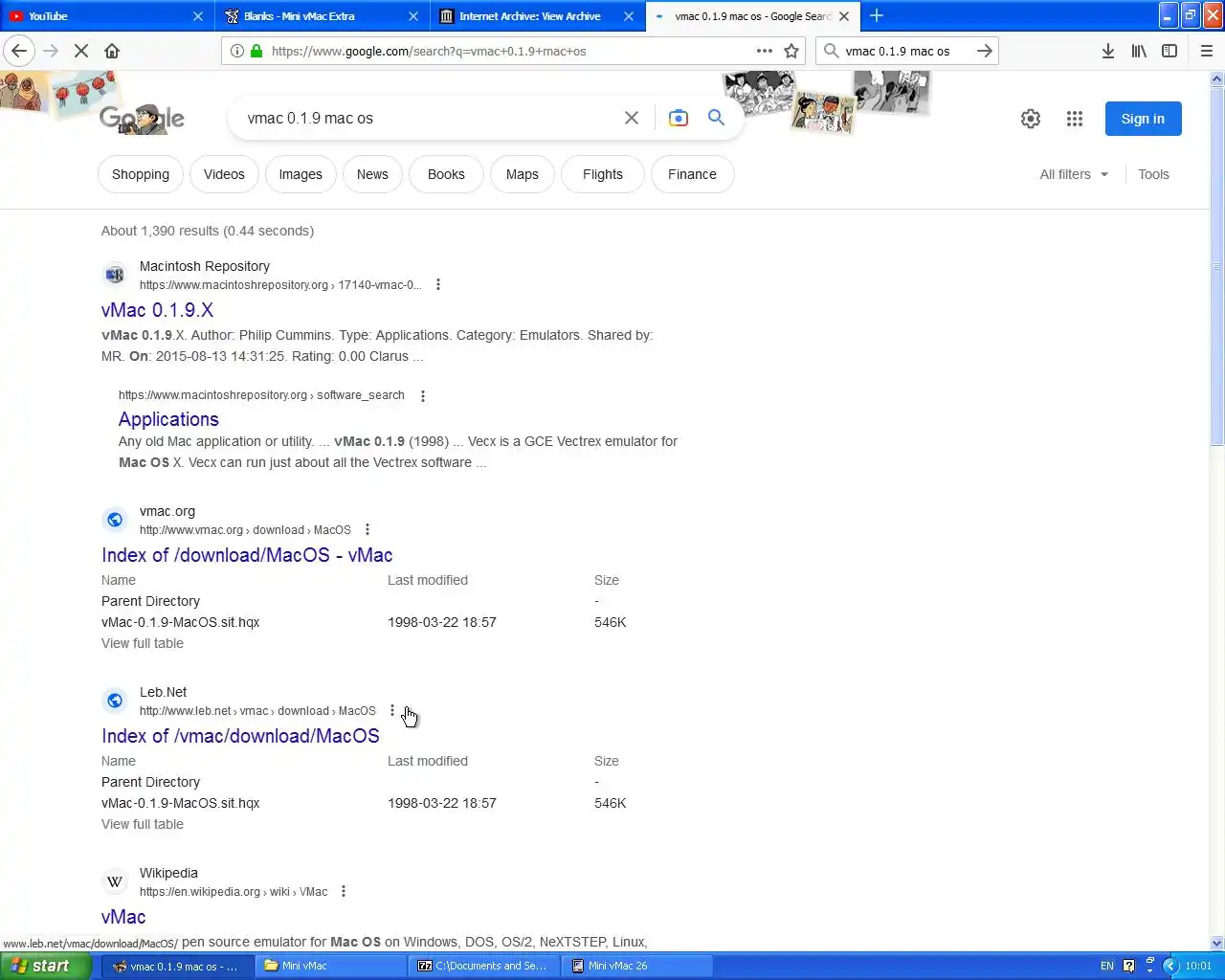Switch to the Blanks - Mini vMac Extra tab
Screen dimensions: 1225x980
click(x=322, y=16)
